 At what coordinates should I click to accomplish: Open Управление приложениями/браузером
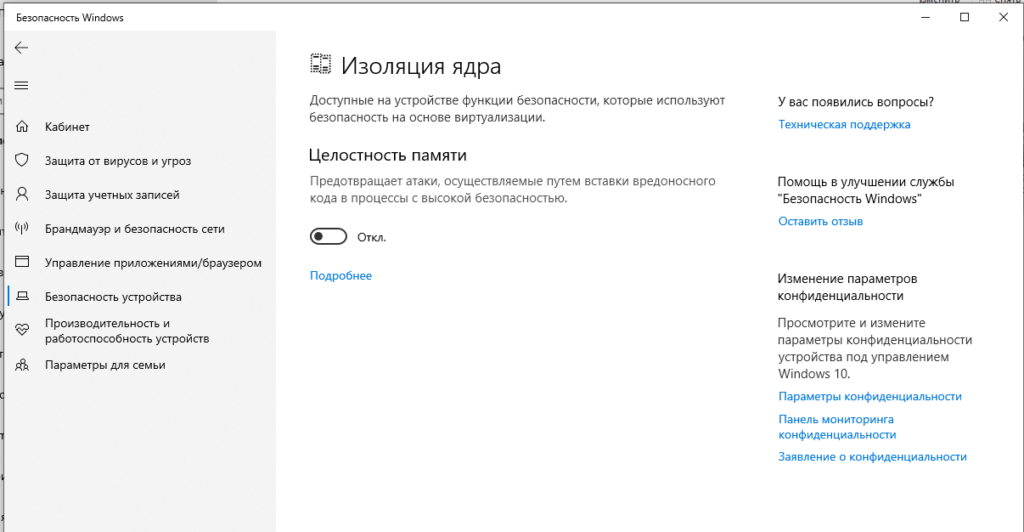click(153, 262)
